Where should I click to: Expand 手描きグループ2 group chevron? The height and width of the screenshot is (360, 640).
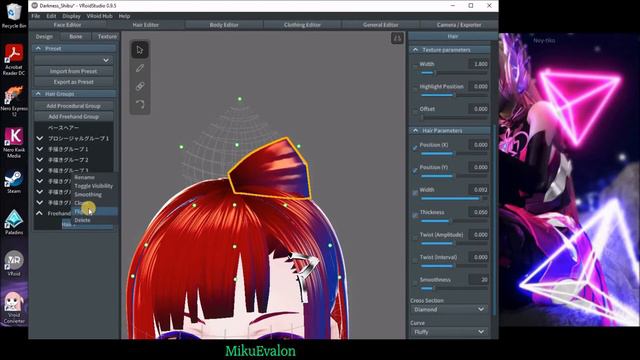[x=40, y=160]
